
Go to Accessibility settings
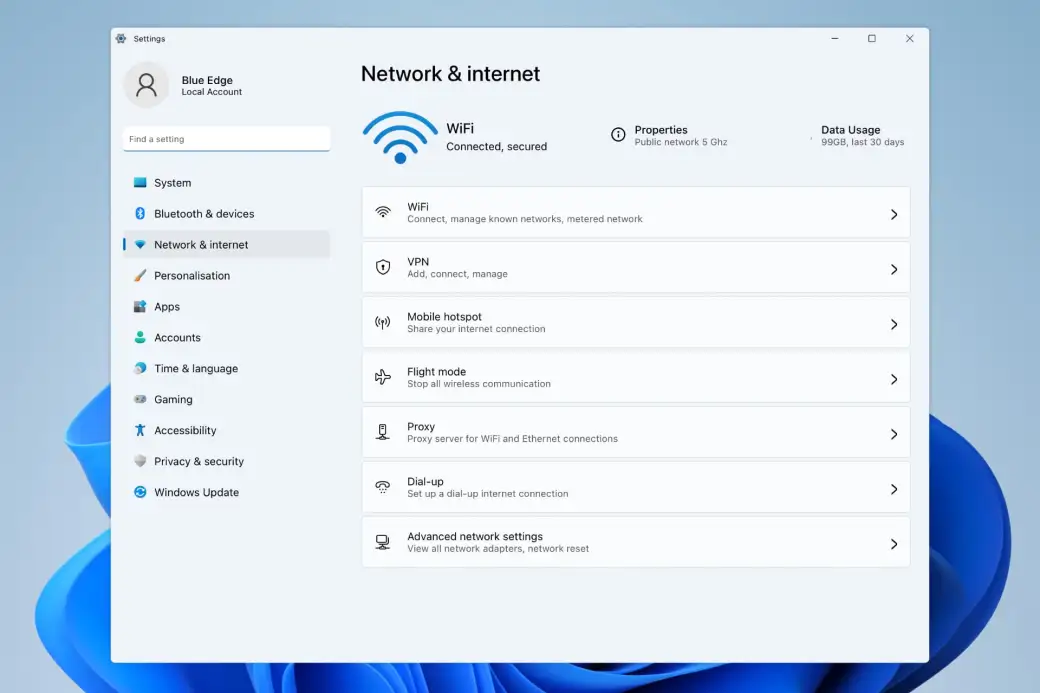tap(226, 430)
